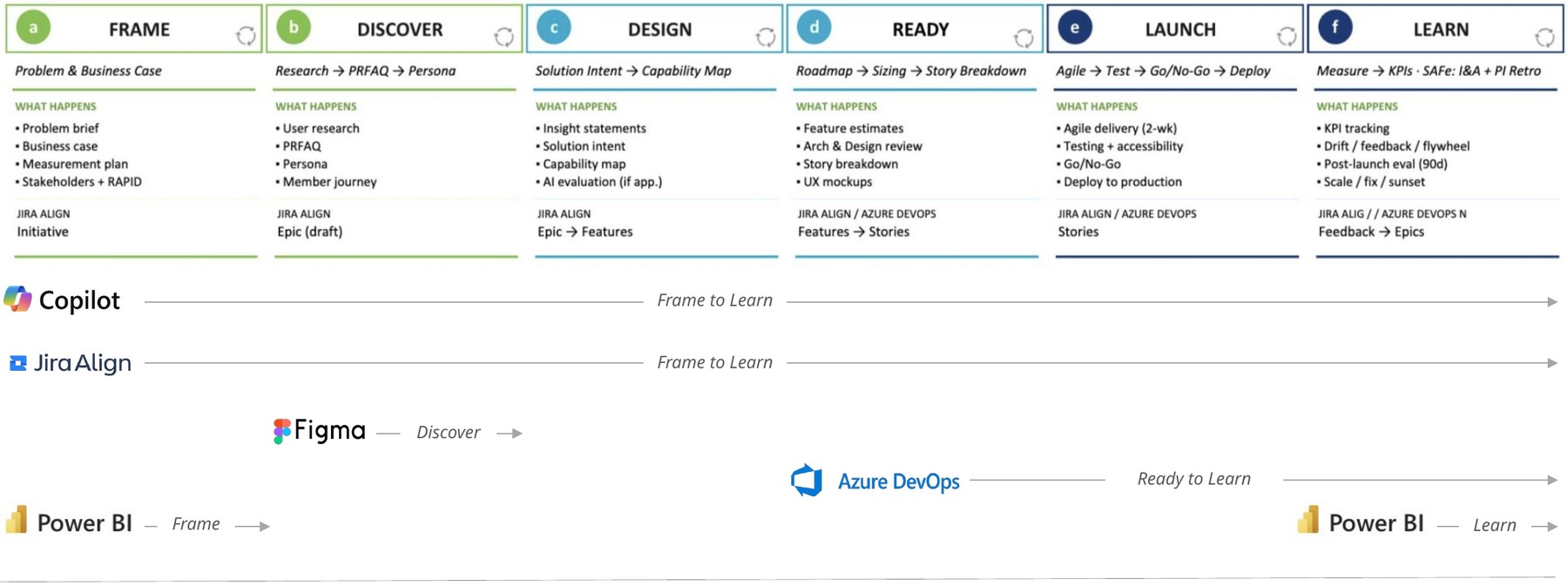Select the READY stage heading
Screen dimensions: 1568x586
tap(921, 30)
